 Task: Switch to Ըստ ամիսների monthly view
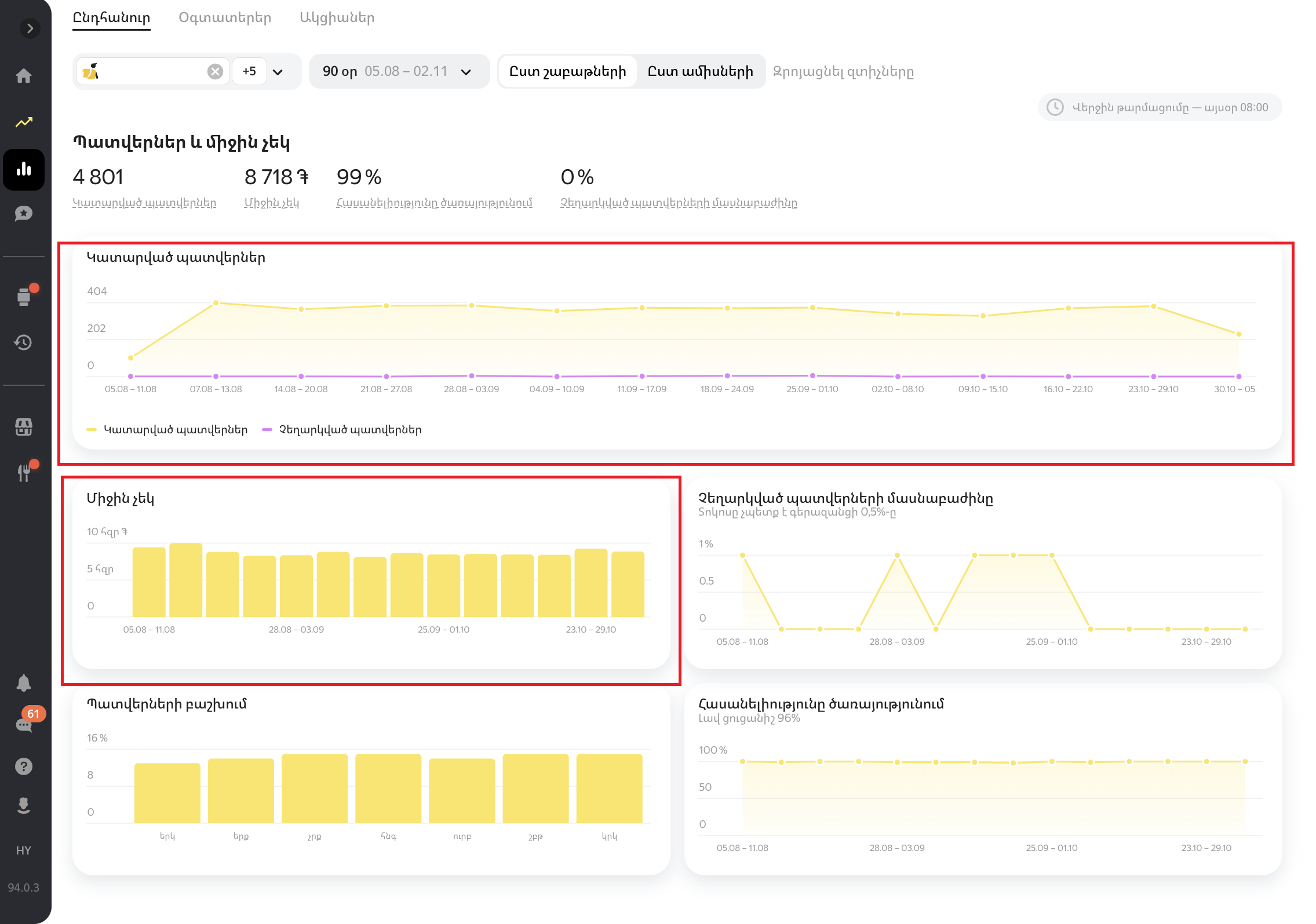pyautogui.click(x=700, y=71)
